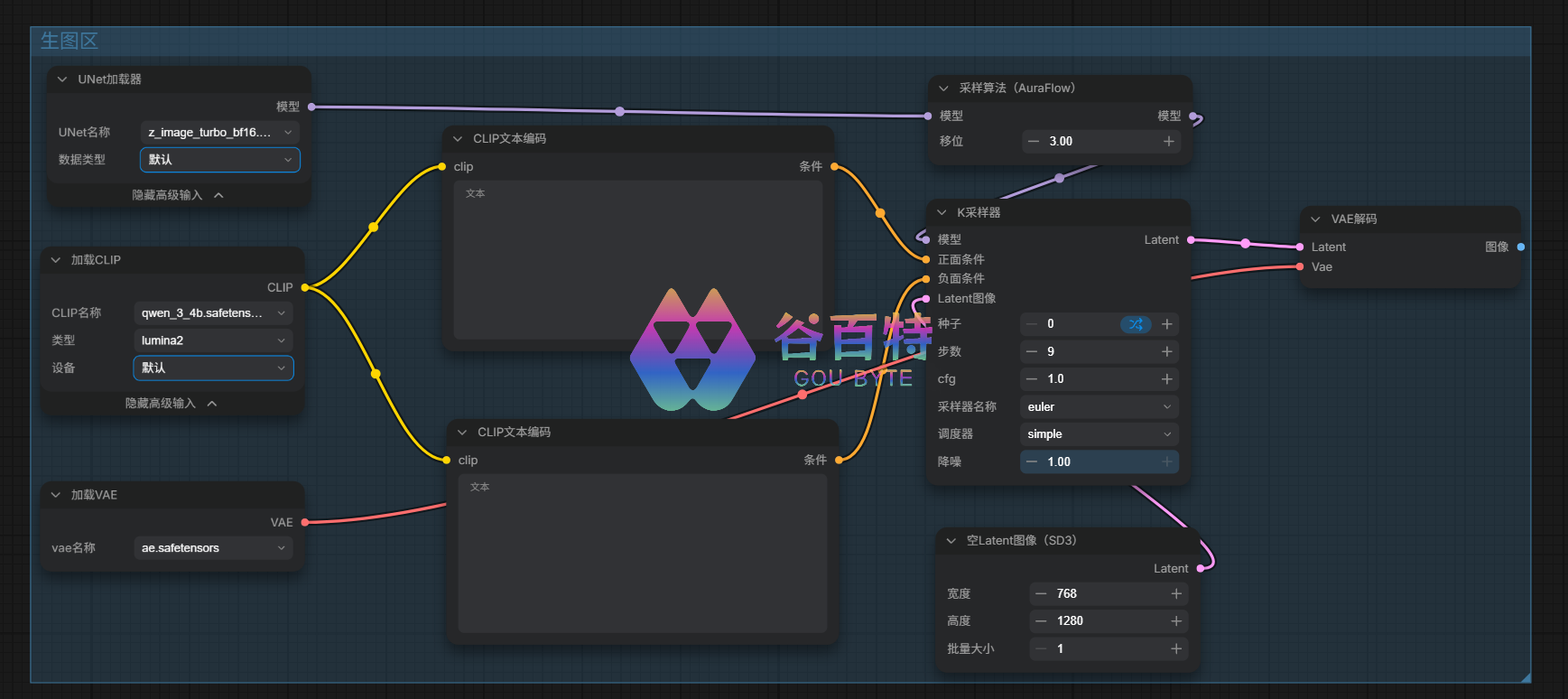Decrease the 高度 value with minus
The height and width of the screenshot is (699, 1568).
click(1041, 621)
